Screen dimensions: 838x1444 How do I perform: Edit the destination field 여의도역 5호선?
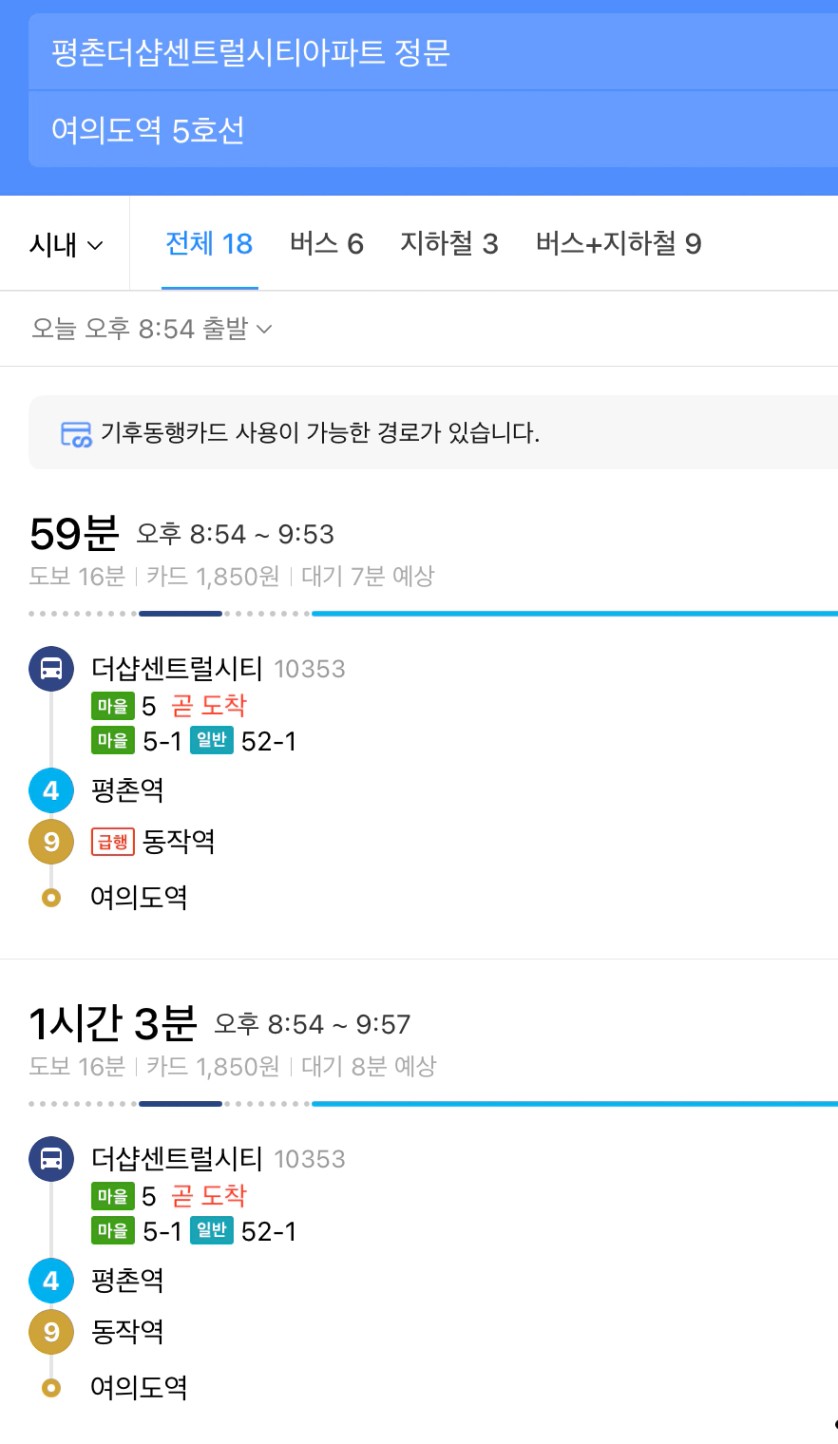click(x=433, y=129)
